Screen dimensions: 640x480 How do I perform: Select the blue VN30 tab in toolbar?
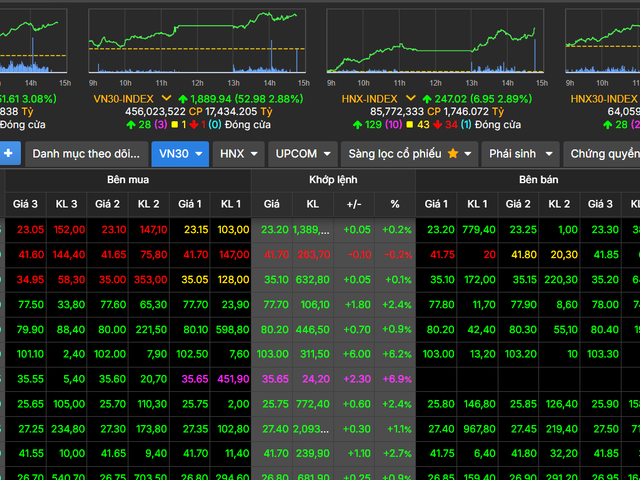(x=180, y=154)
